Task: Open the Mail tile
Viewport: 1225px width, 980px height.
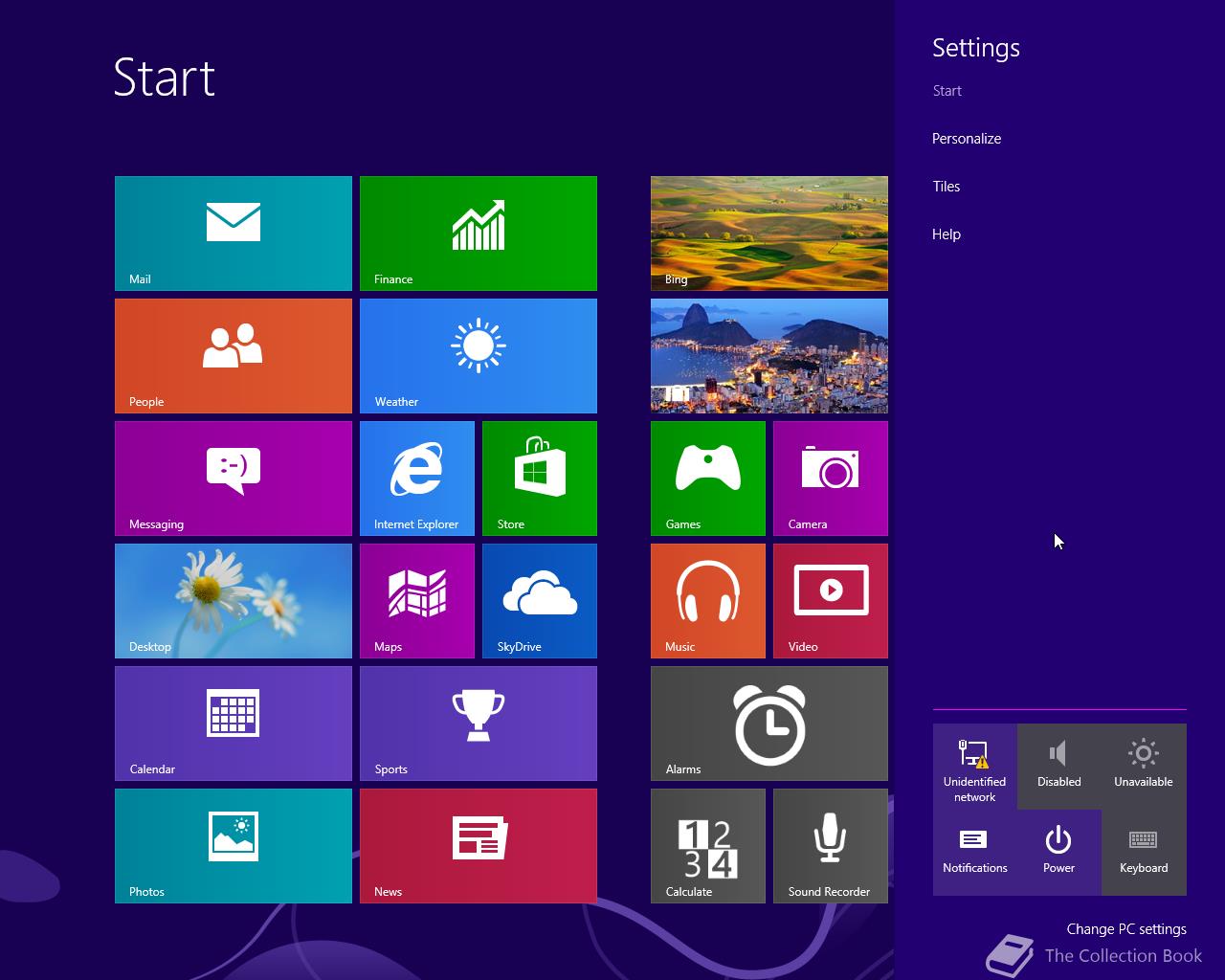Action: 234,234
